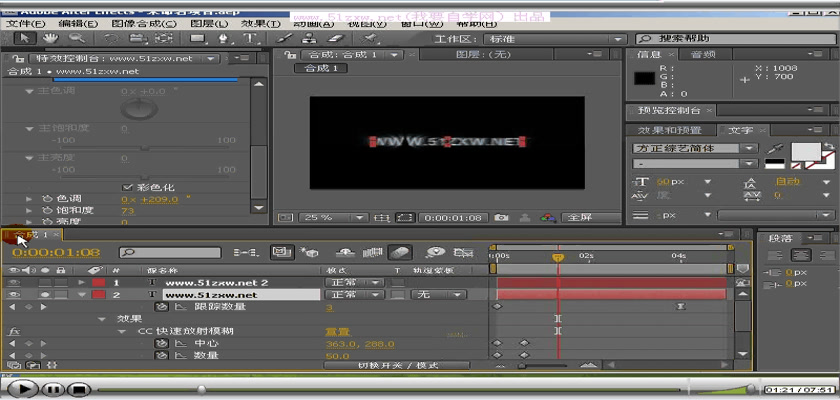Select the arrow Selection tool
Image resolution: width=840 pixels, height=400 pixels.
point(23,39)
